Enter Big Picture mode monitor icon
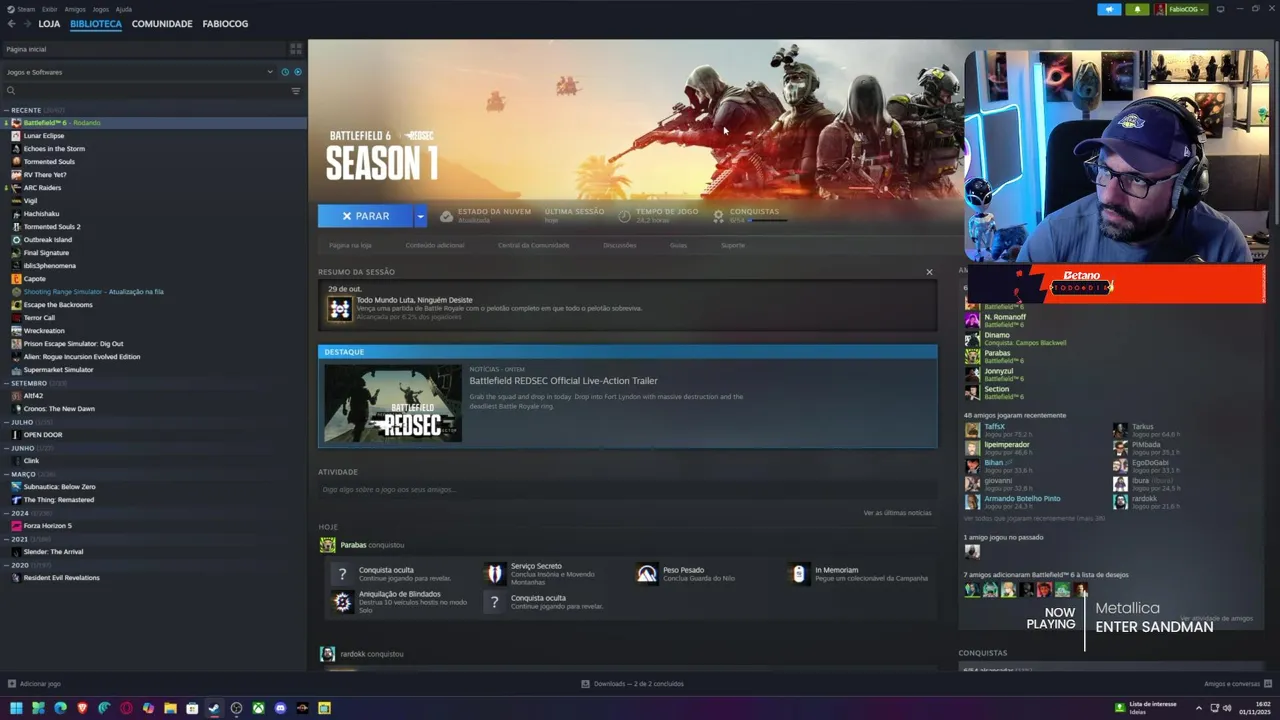This screenshot has height=720, width=1280. [x=1220, y=9]
